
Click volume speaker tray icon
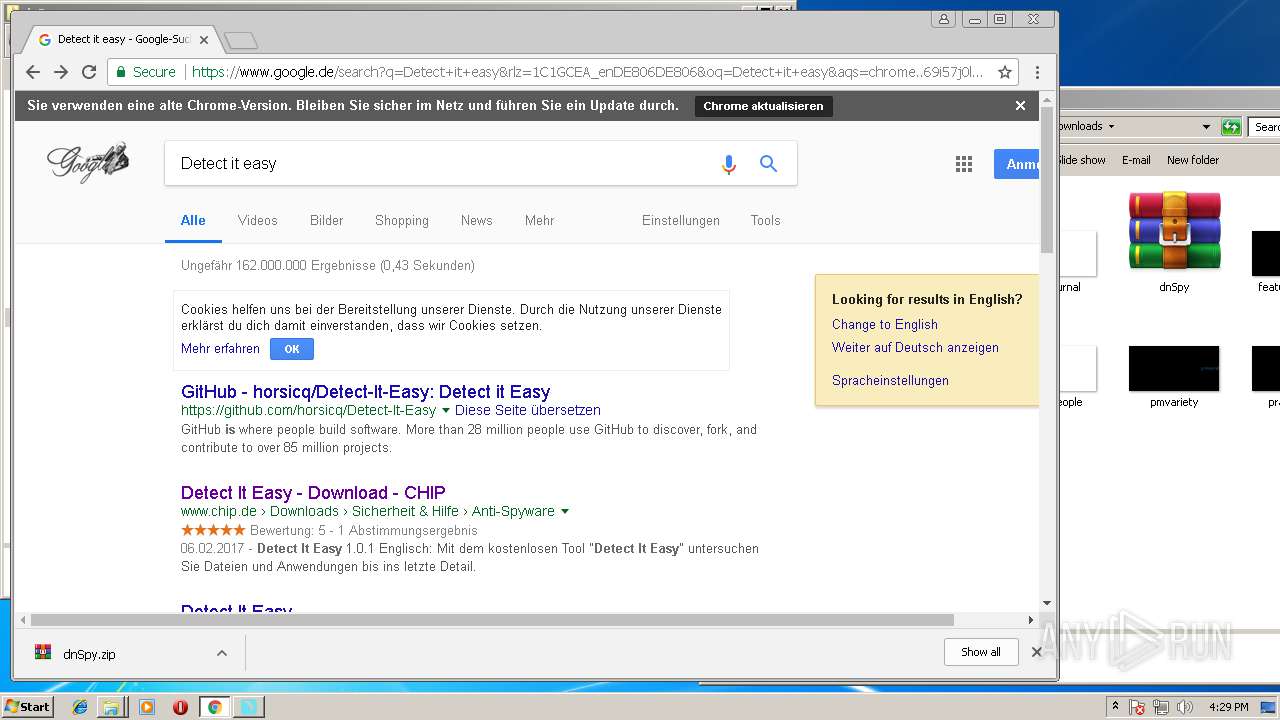1186,707
